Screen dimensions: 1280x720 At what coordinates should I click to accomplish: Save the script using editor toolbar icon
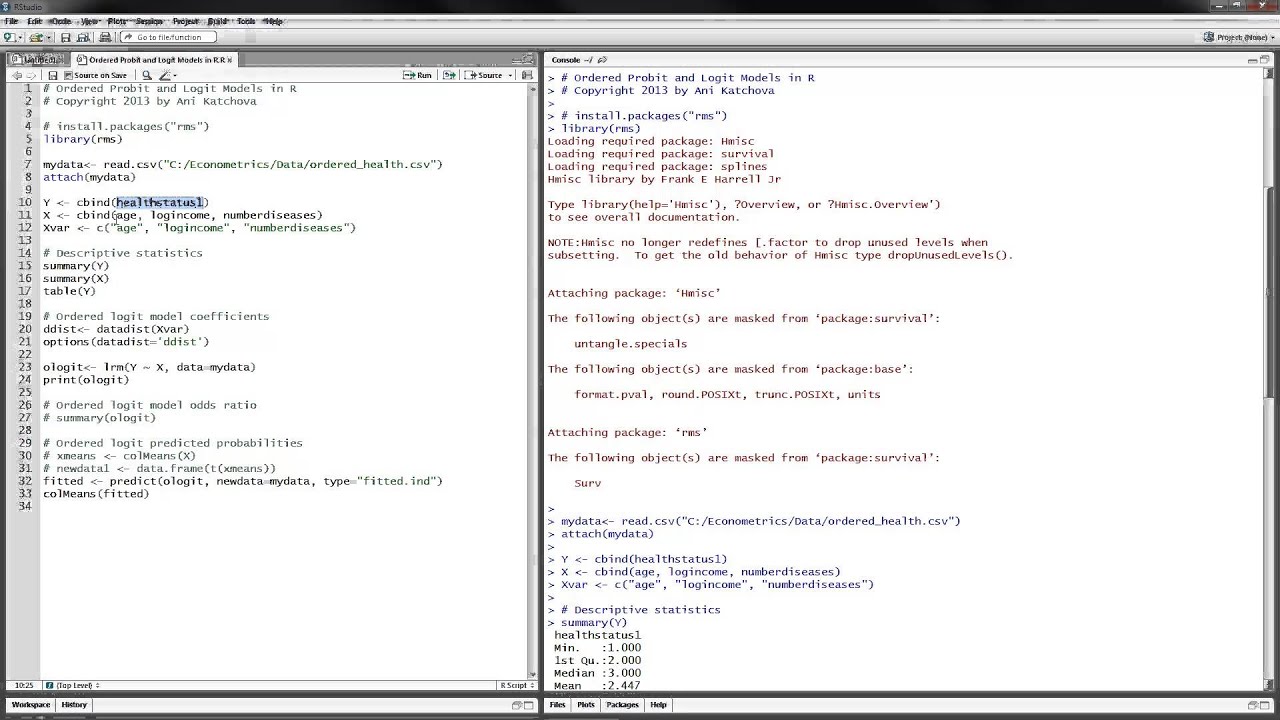point(53,75)
